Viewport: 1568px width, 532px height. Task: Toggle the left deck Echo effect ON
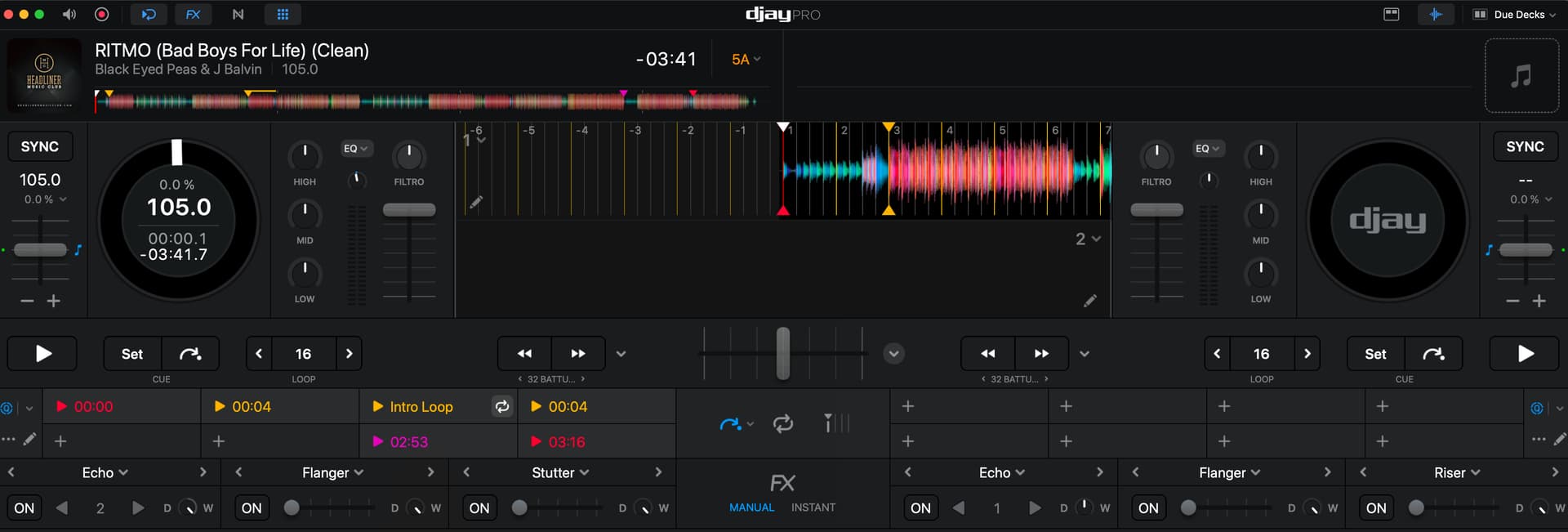[24, 508]
